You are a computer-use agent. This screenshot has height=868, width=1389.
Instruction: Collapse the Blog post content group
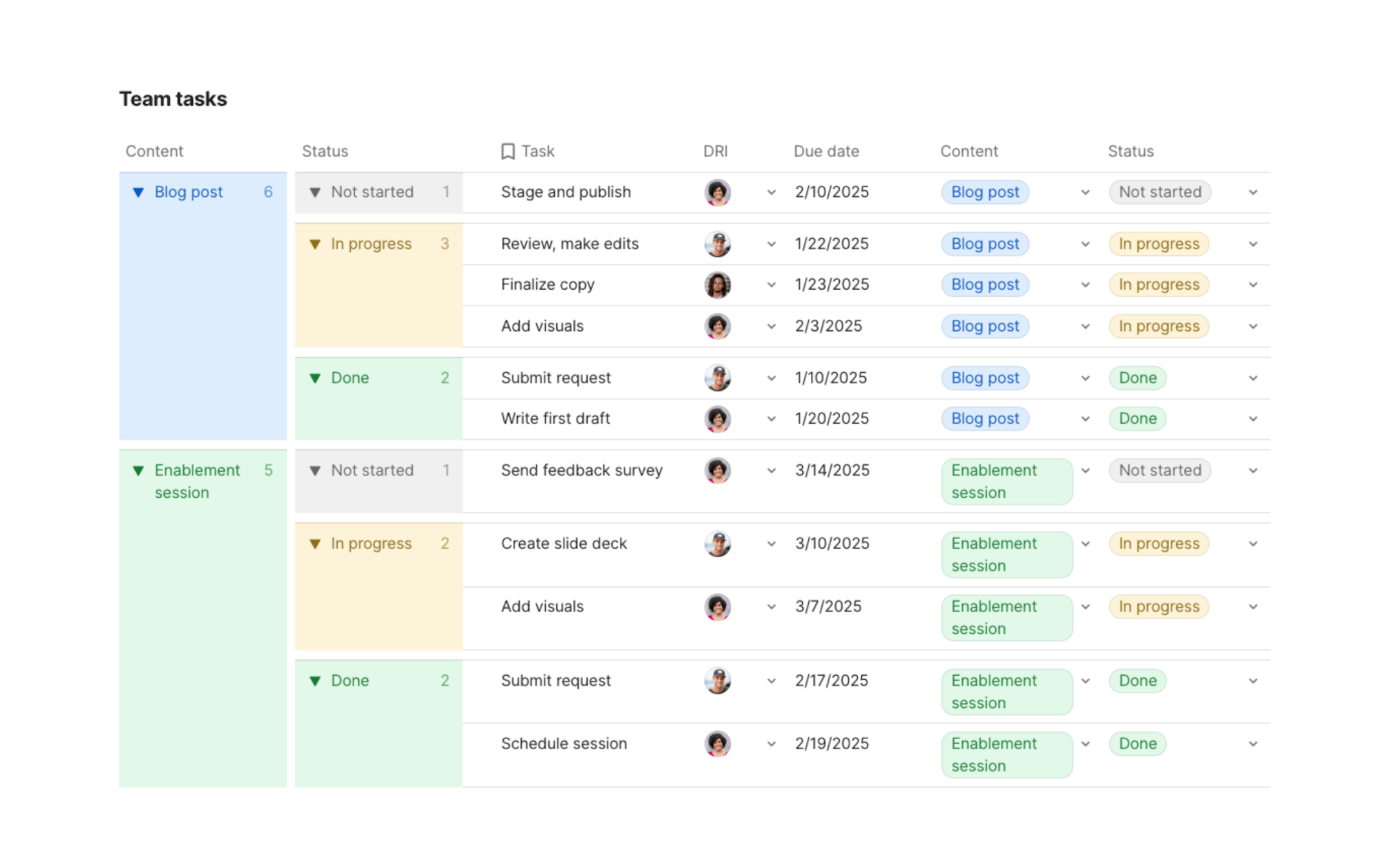pyautogui.click(x=138, y=192)
